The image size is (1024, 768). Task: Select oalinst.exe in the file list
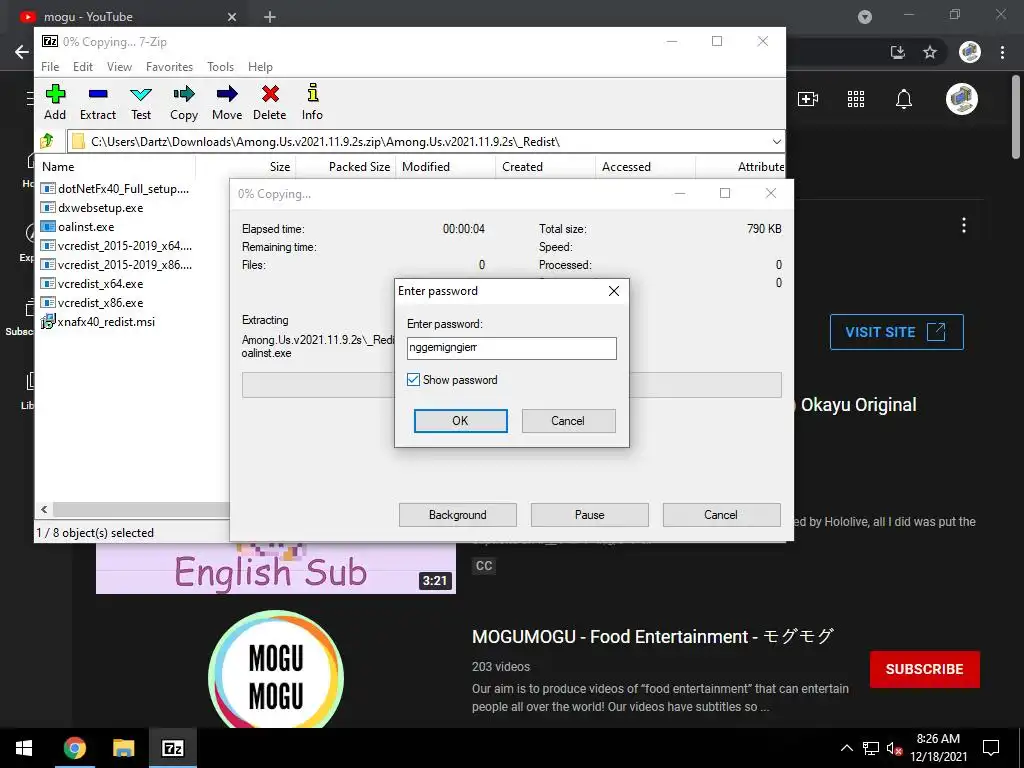tap(78, 227)
